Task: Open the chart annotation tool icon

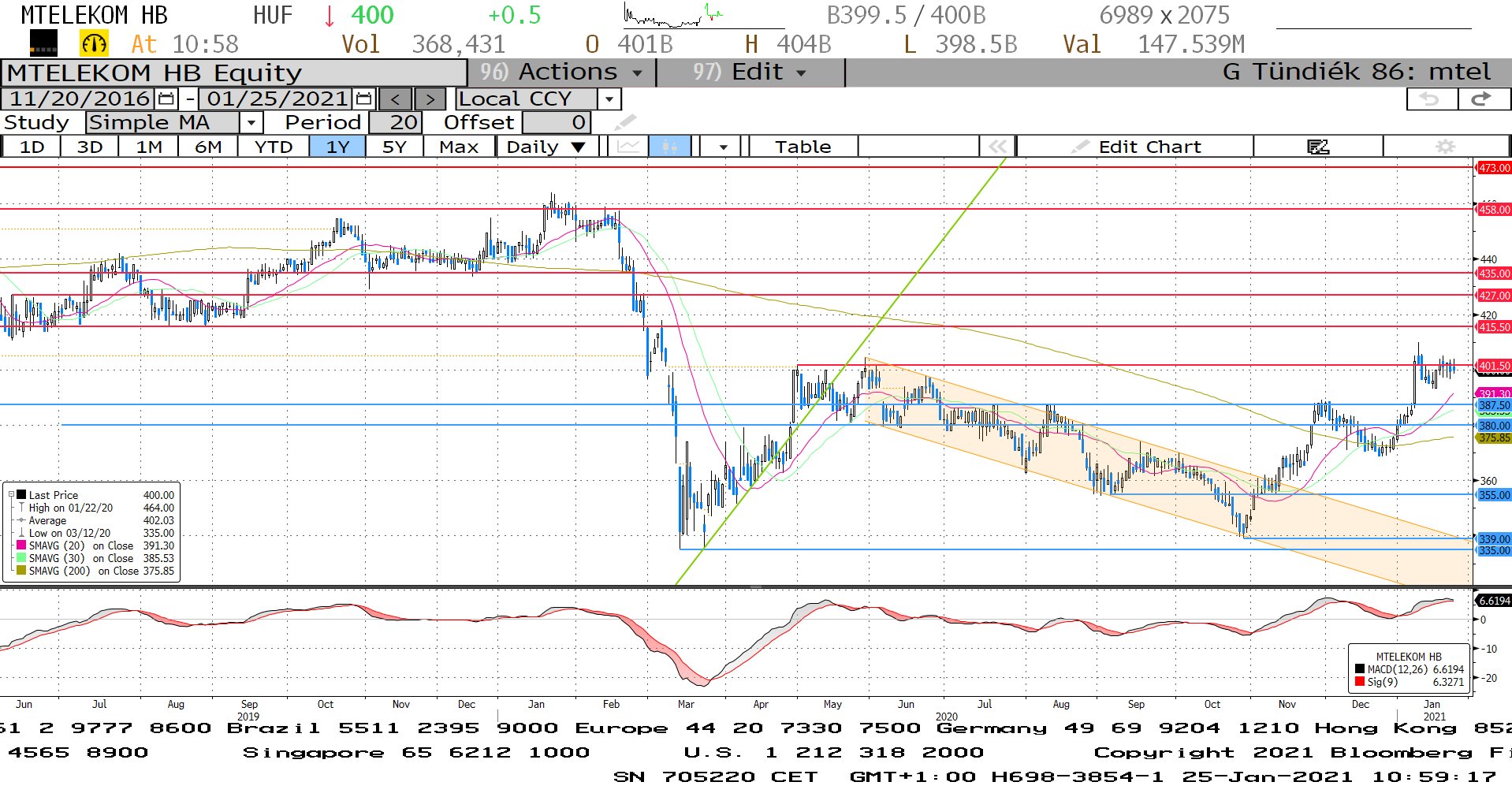Action: [x=1317, y=147]
